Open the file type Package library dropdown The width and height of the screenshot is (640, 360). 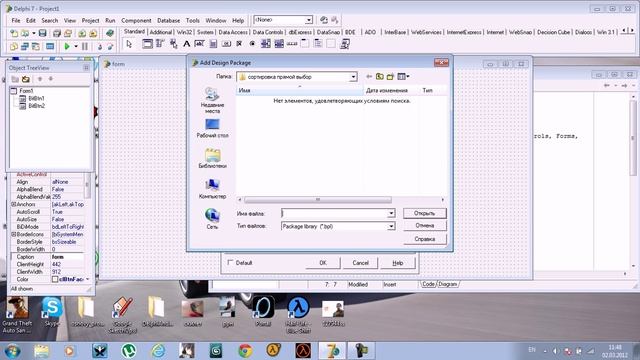(x=391, y=226)
